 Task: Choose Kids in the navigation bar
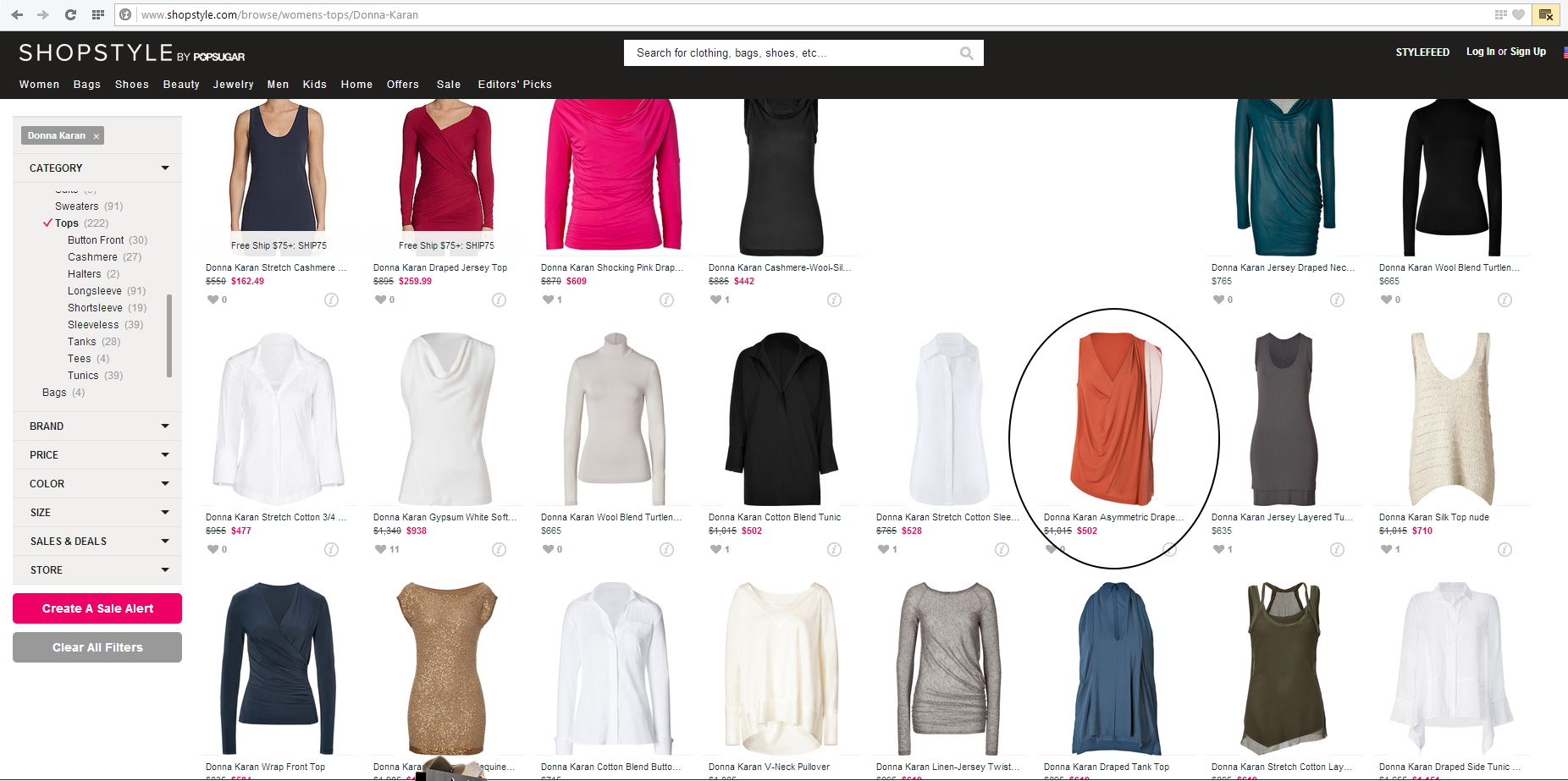pos(315,85)
